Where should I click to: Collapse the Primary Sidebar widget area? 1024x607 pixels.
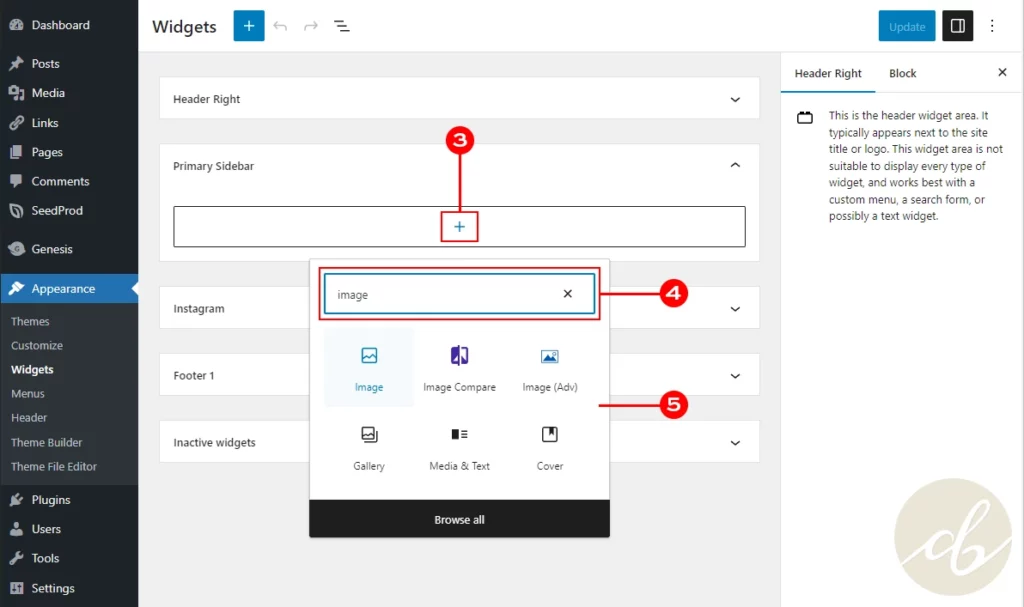tap(735, 166)
